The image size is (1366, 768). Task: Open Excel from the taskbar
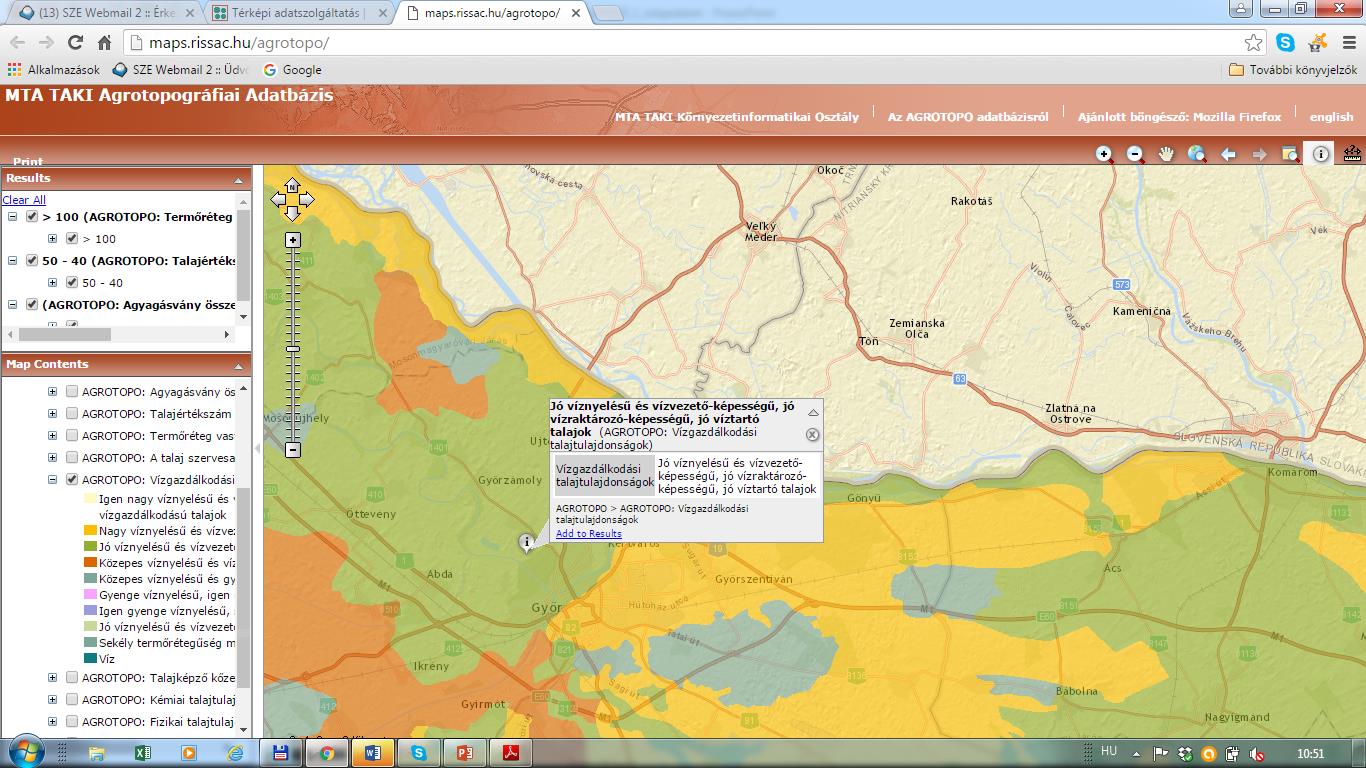[x=142, y=752]
